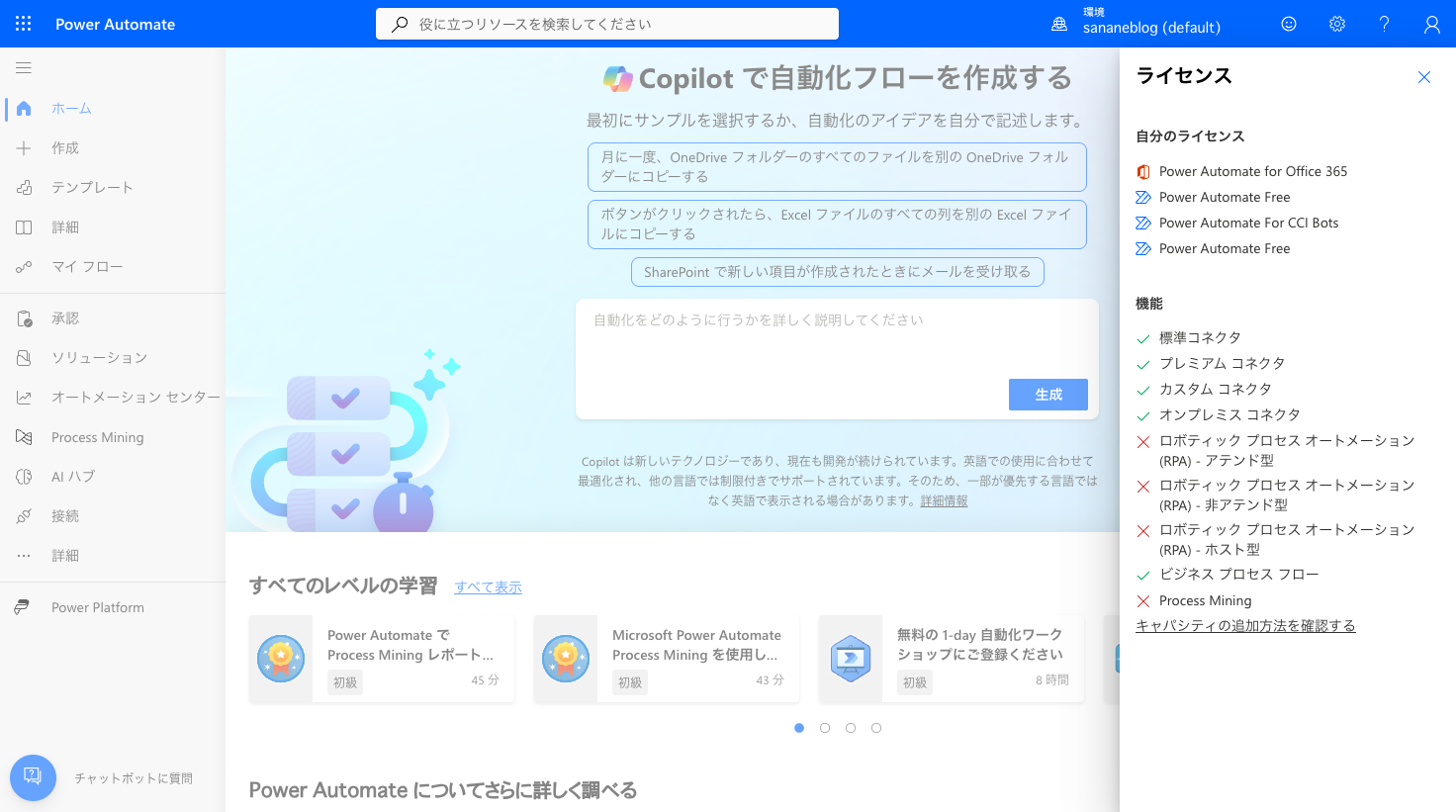Open the 承認 menu item
This screenshot has width=1456, height=812.
click(x=113, y=318)
